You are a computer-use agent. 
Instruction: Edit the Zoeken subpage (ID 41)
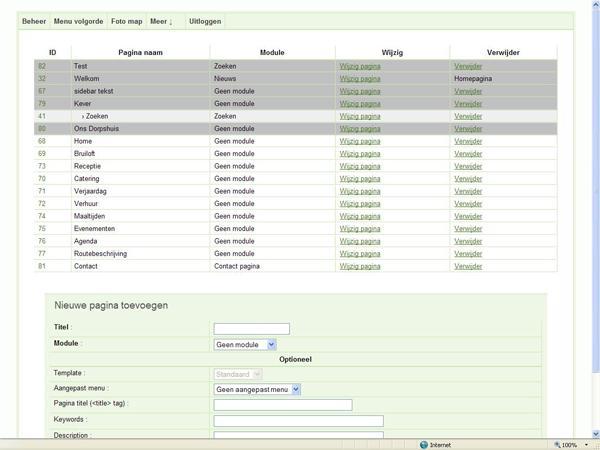(x=360, y=116)
